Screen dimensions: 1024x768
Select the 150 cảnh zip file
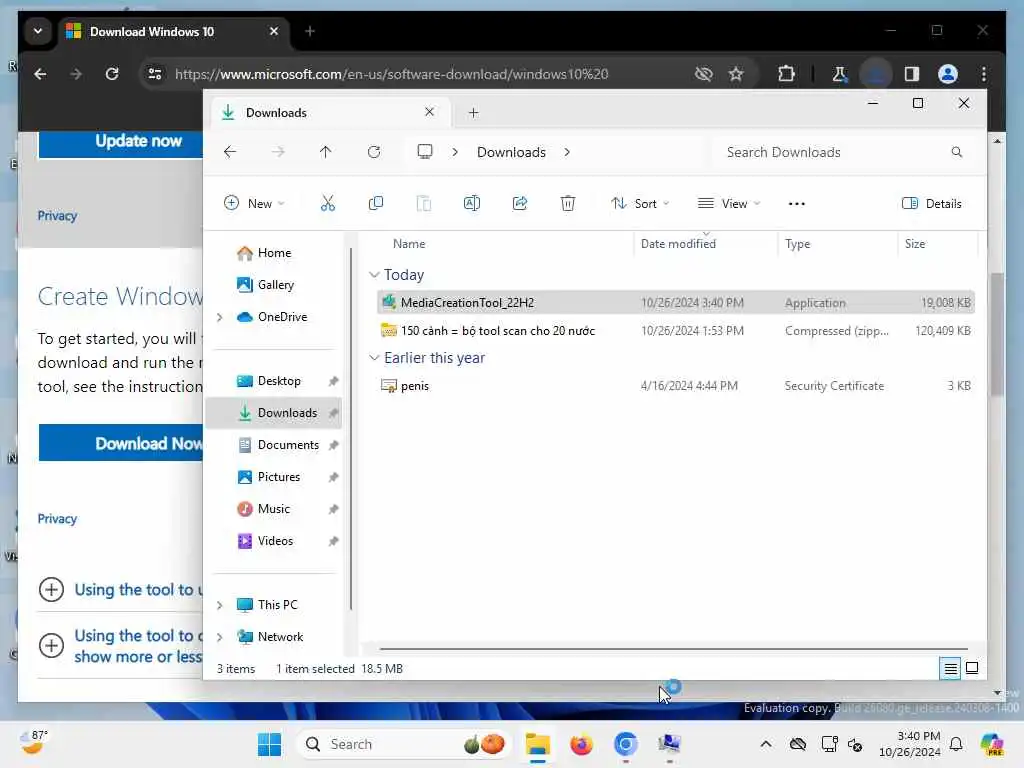[x=676, y=330]
